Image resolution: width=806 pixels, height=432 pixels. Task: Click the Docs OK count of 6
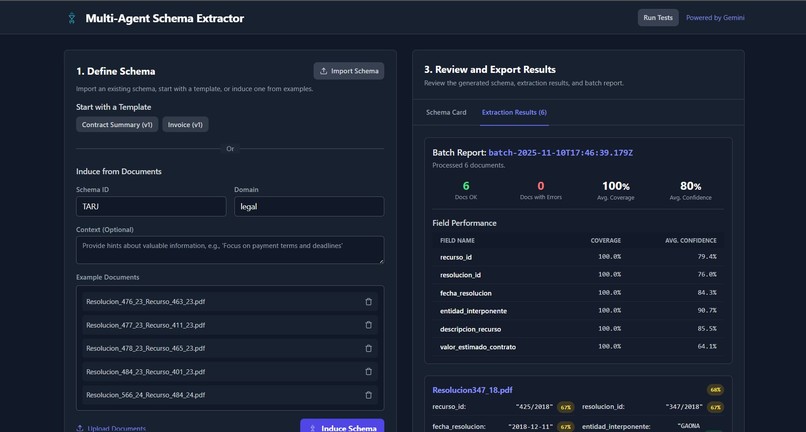tap(466, 186)
